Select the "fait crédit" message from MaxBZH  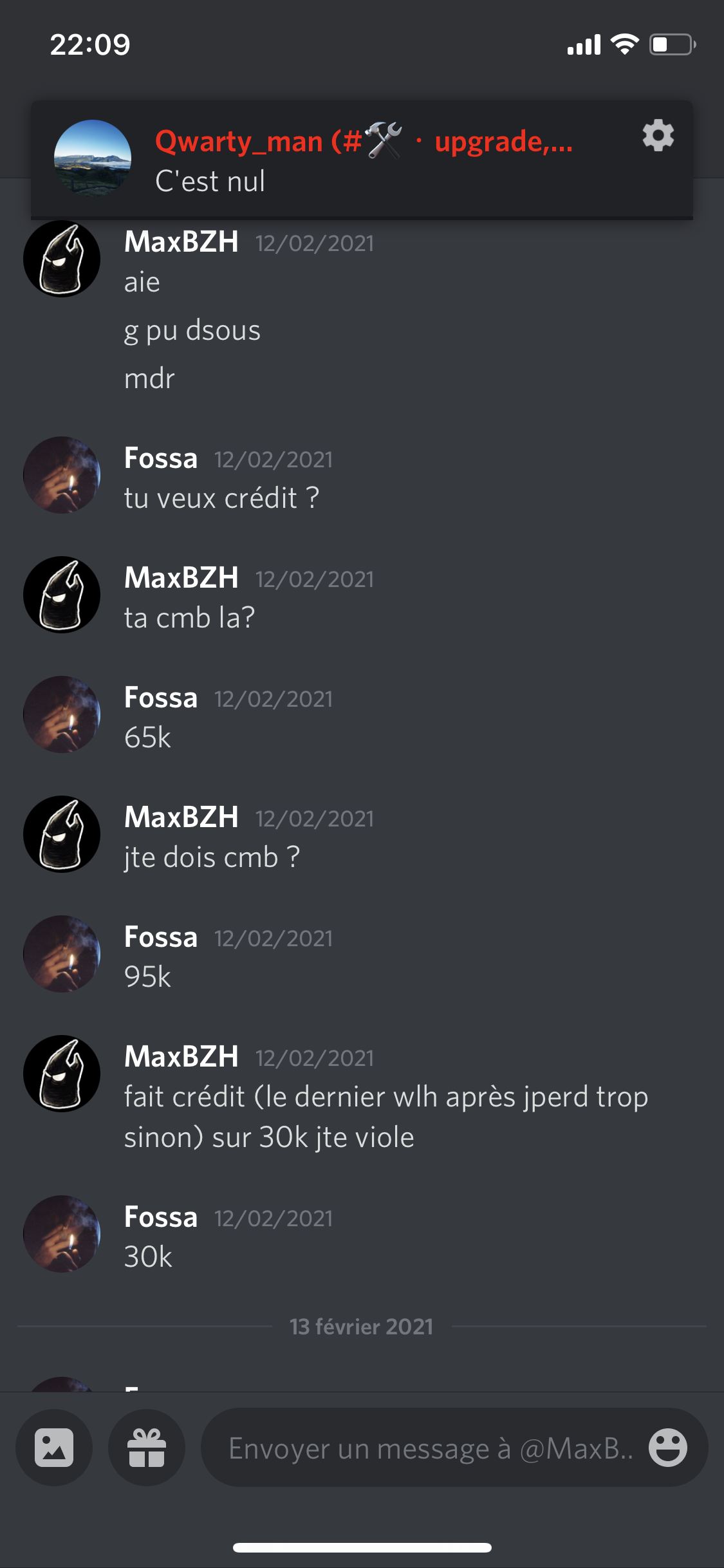coord(386,1117)
